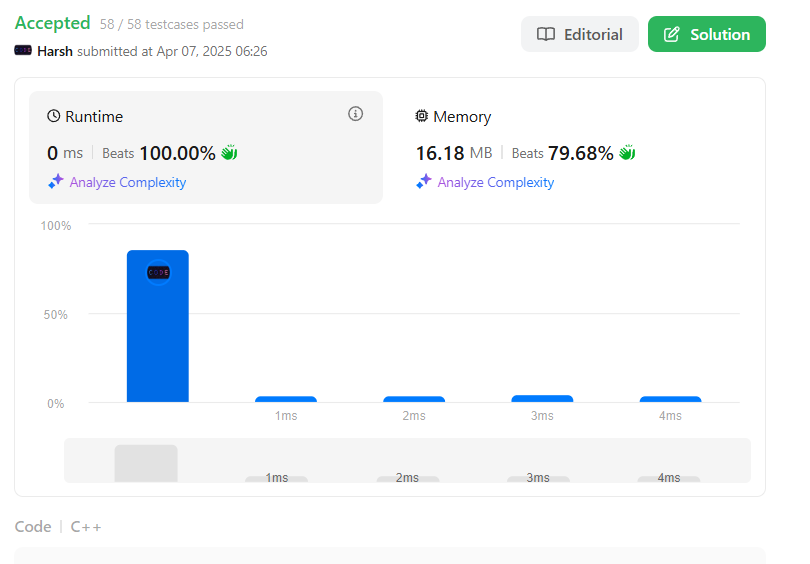
Task: Click the 4ms marker in mini chart
Action: click(668, 478)
